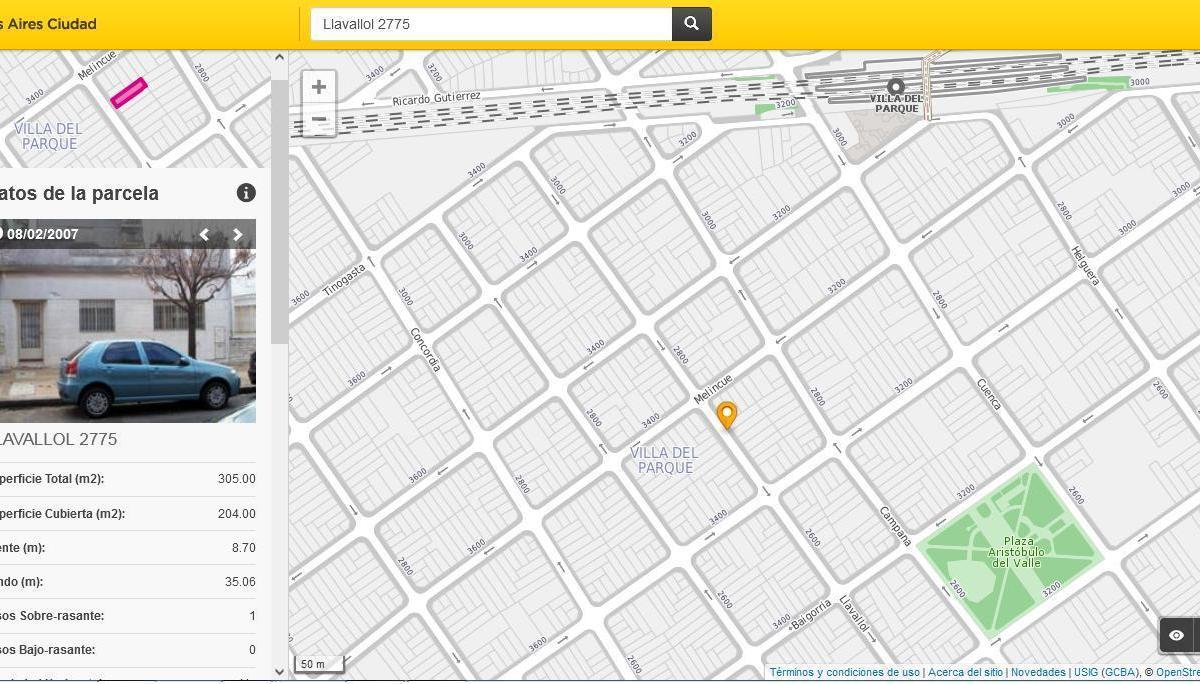Viewport: 1200px width, 684px height.
Task: Click the Tinogasta street label
Action: pos(344,280)
